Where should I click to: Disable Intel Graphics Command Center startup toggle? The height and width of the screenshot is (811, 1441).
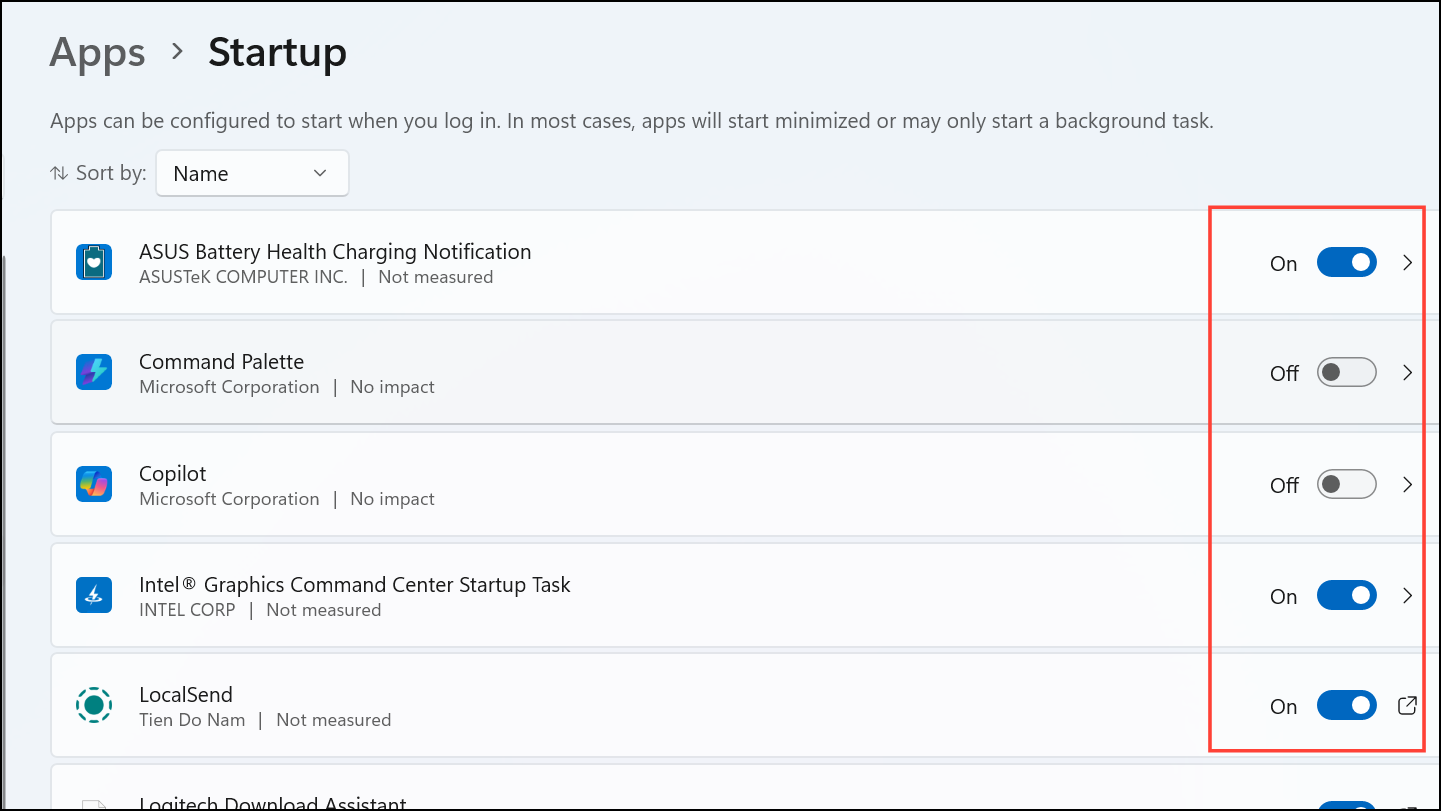point(1346,596)
